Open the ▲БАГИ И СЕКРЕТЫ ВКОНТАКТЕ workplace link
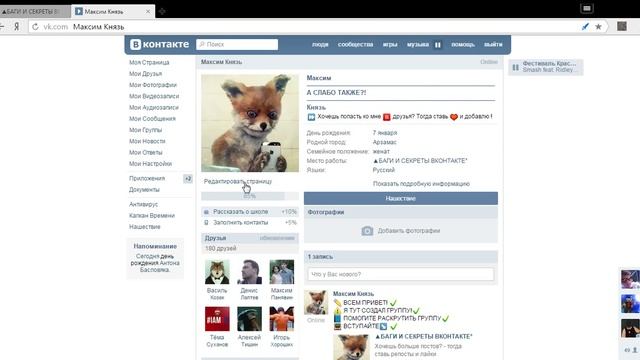The height and width of the screenshot is (360, 640). [x=420, y=161]
